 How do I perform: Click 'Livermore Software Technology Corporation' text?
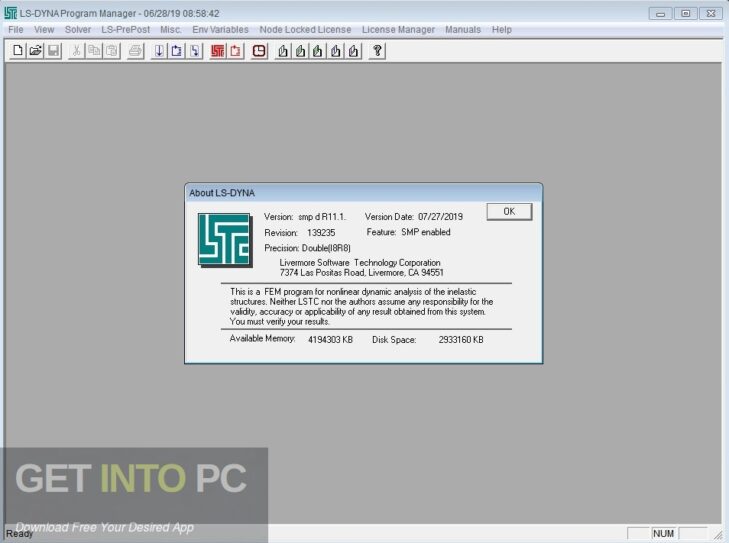pyautogui.click(x=360, y=263)
